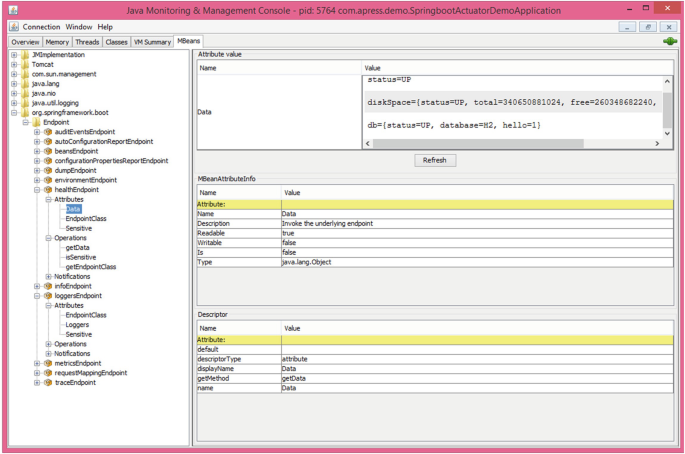Viewport: 685px width, 454px height.
Task: Click the auditEventsEndpoint MBean icon
Action: [x=47, y=132]
